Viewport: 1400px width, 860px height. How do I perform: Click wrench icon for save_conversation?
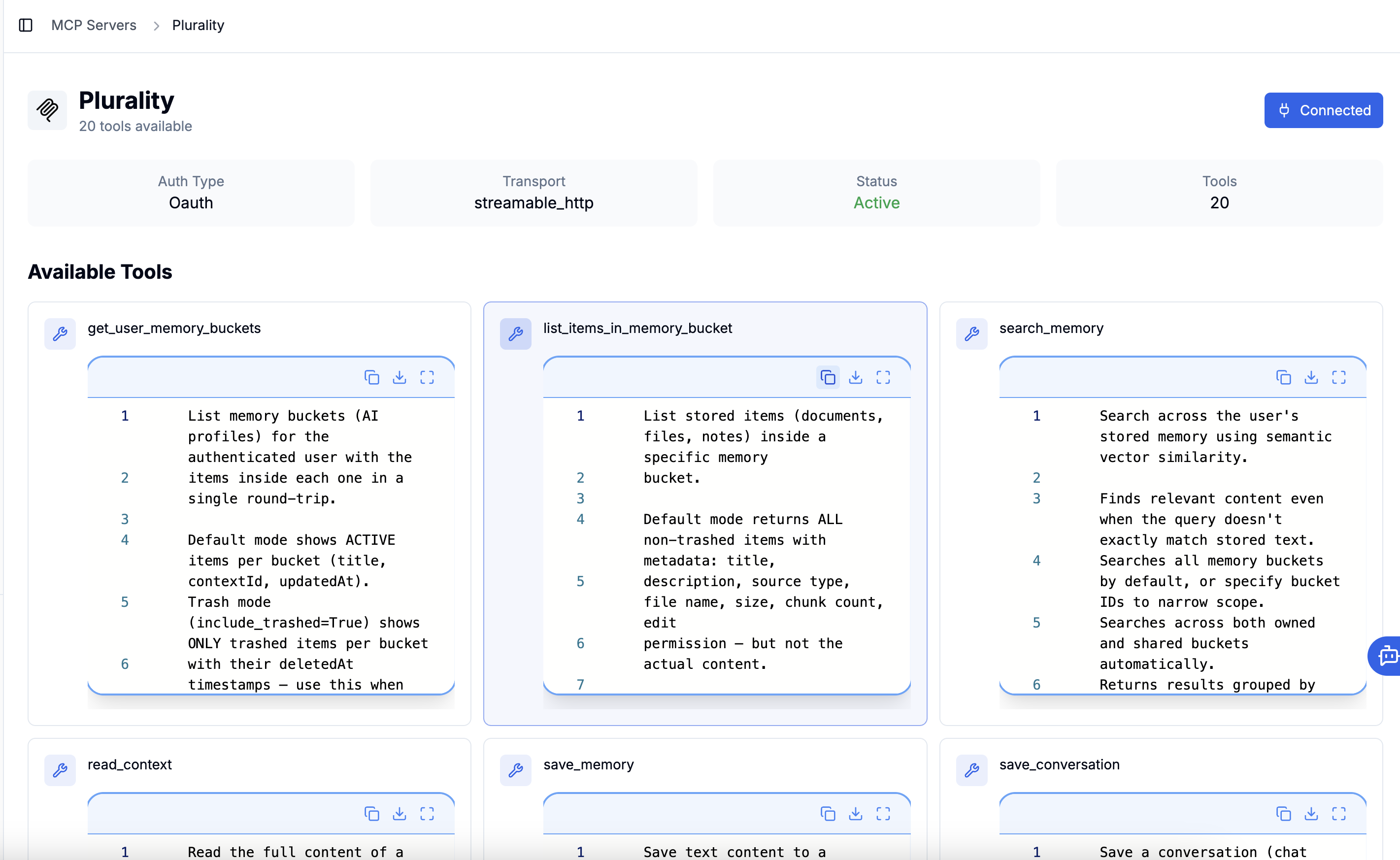click(x=971, y=770)
